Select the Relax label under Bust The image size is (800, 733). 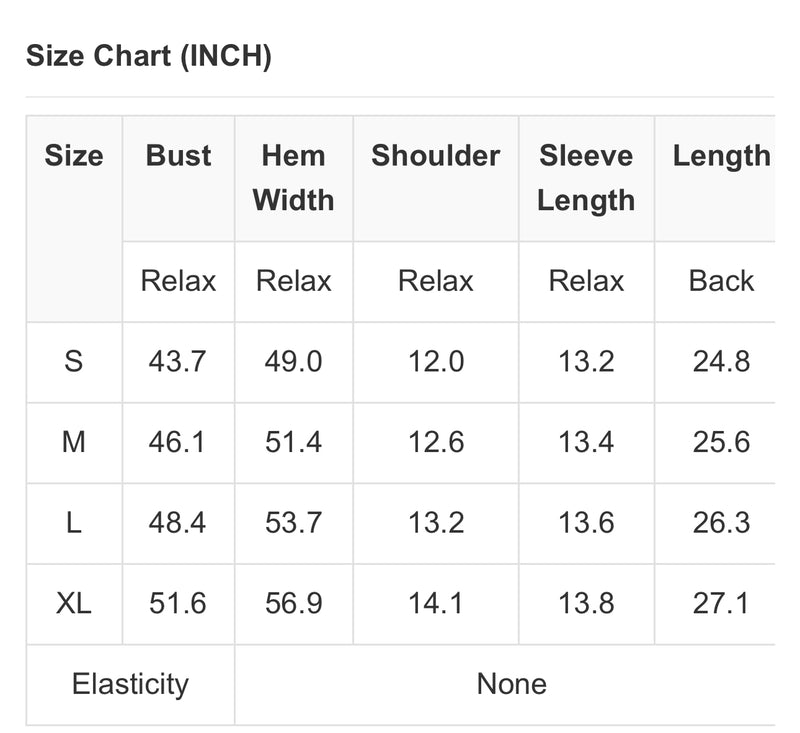point(178,281)
